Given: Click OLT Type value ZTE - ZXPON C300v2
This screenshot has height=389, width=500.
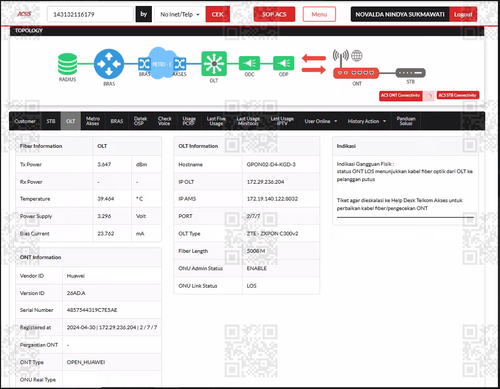Looking at the screenshot, I should 272,233.
